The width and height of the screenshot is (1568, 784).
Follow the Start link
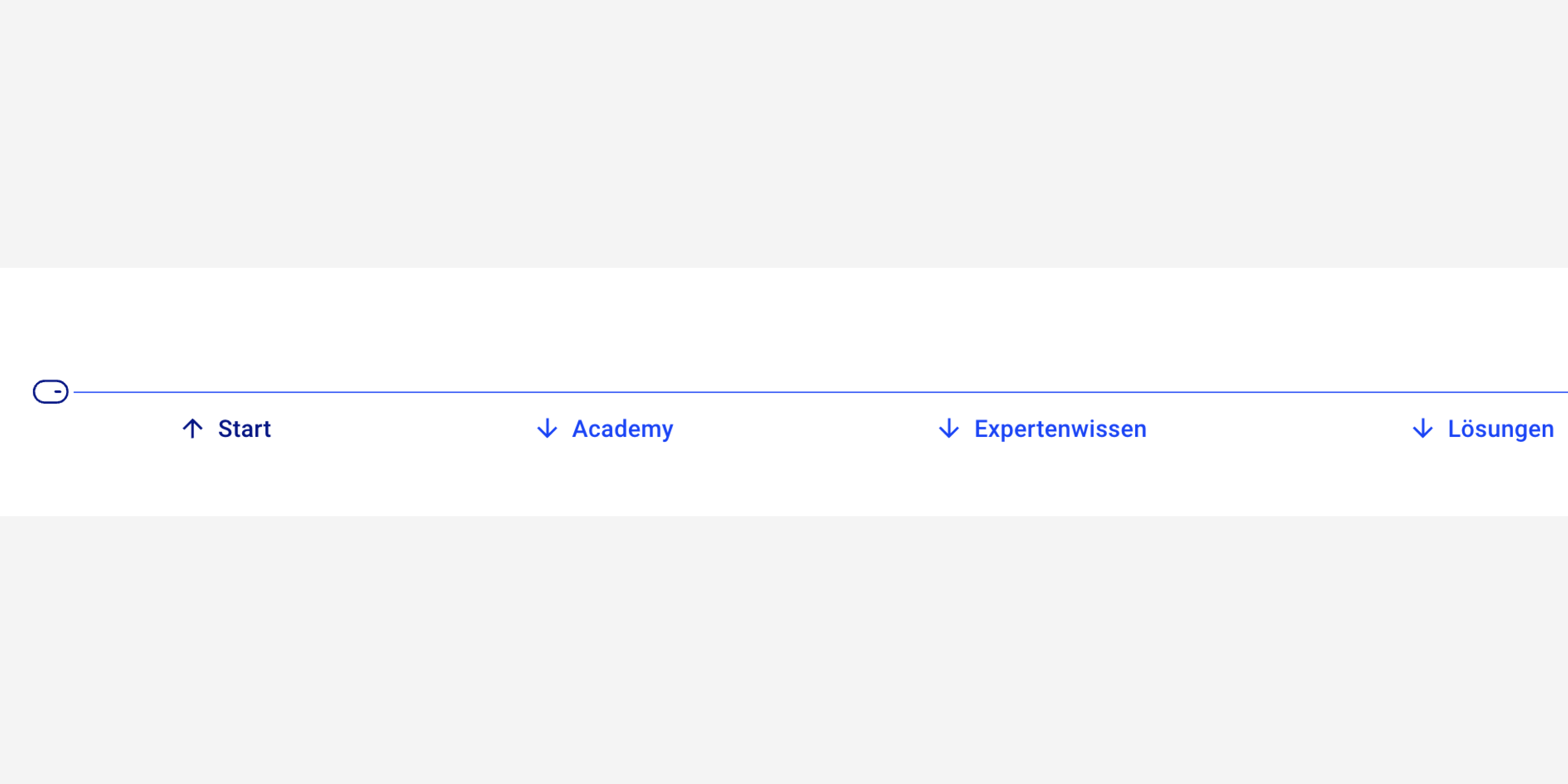tap(243, 429)
